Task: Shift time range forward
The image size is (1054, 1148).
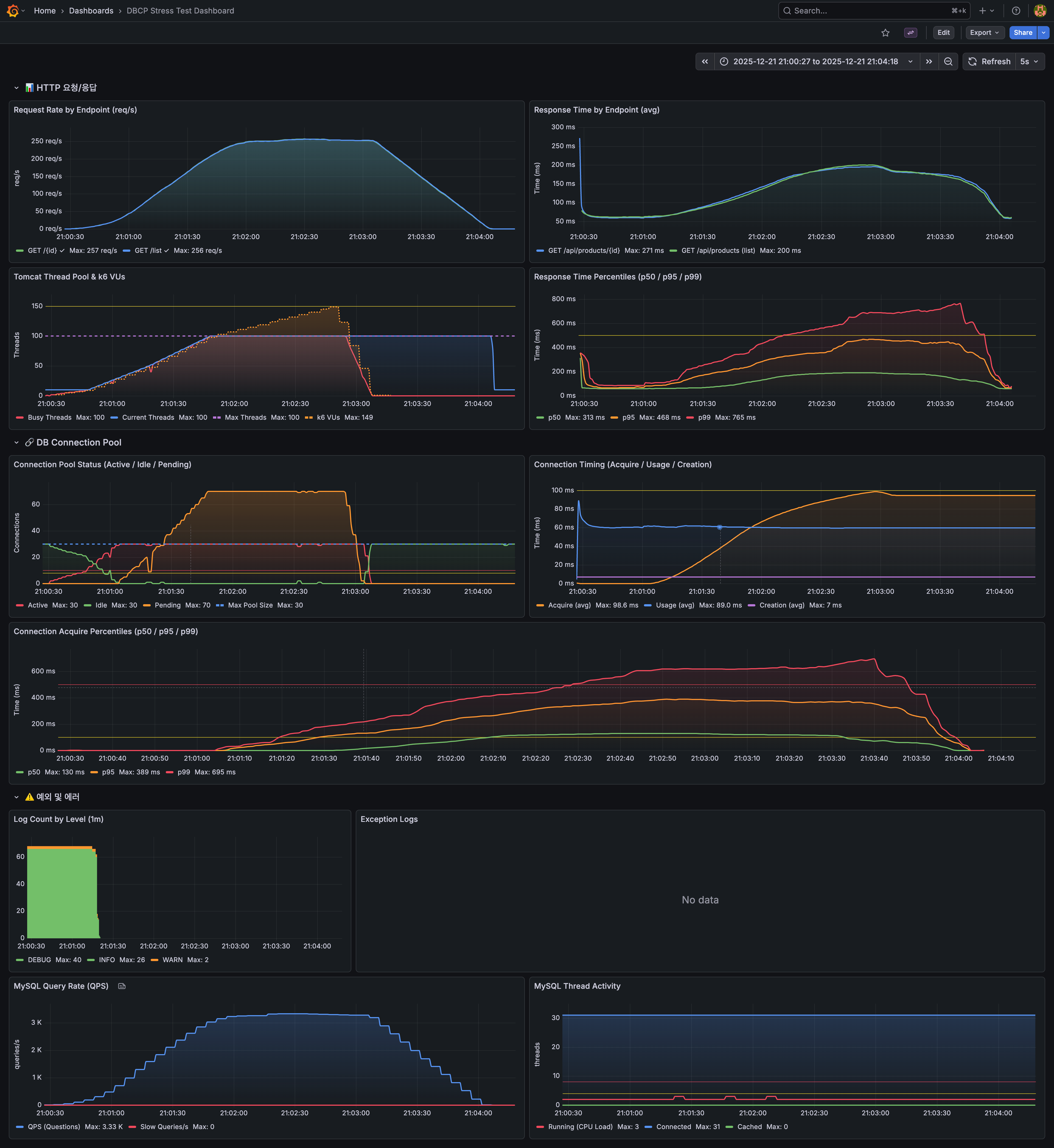Action: (x=929, y=61)
